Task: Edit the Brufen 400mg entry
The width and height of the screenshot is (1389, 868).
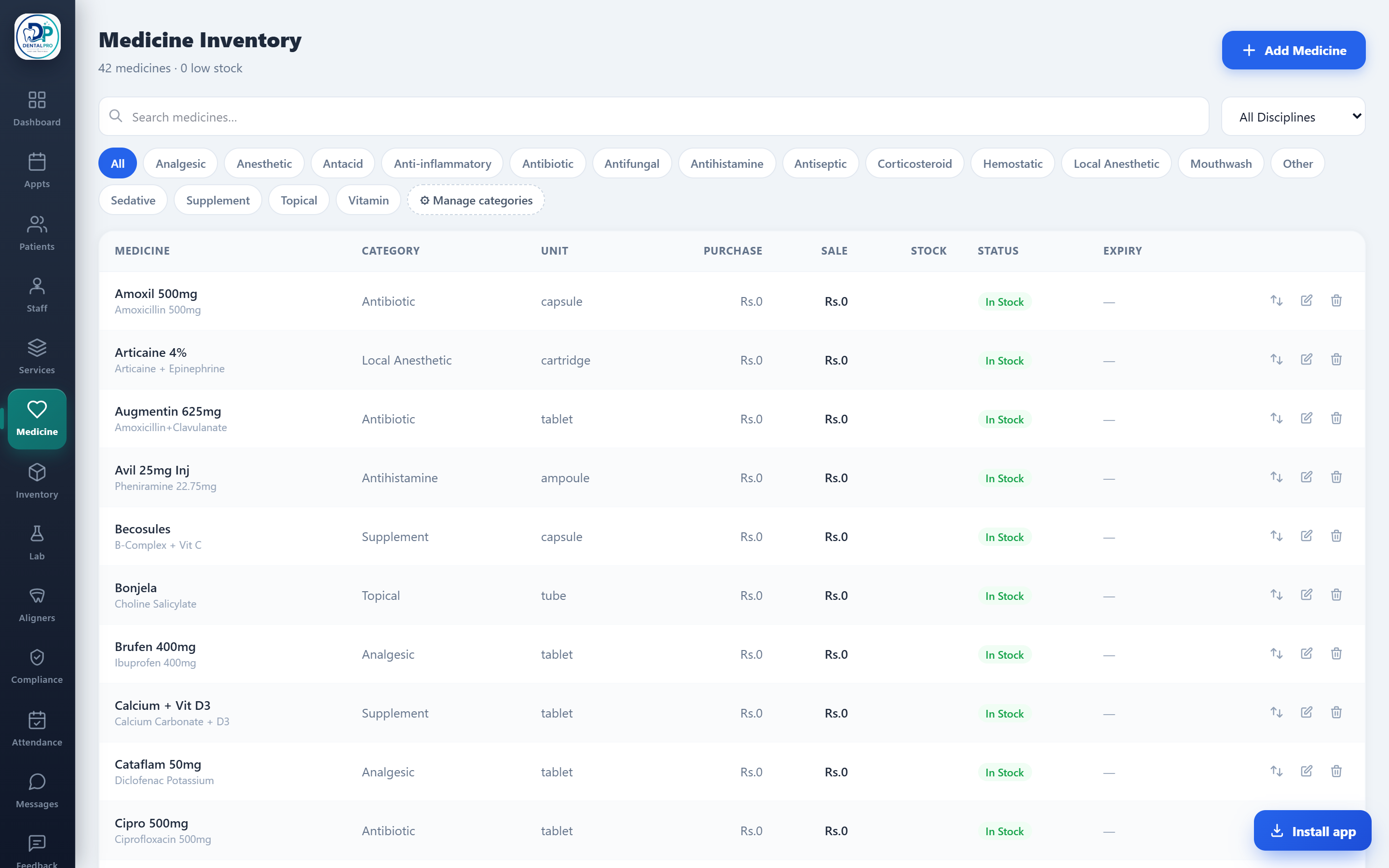Action: click(x=1307, y=653)
